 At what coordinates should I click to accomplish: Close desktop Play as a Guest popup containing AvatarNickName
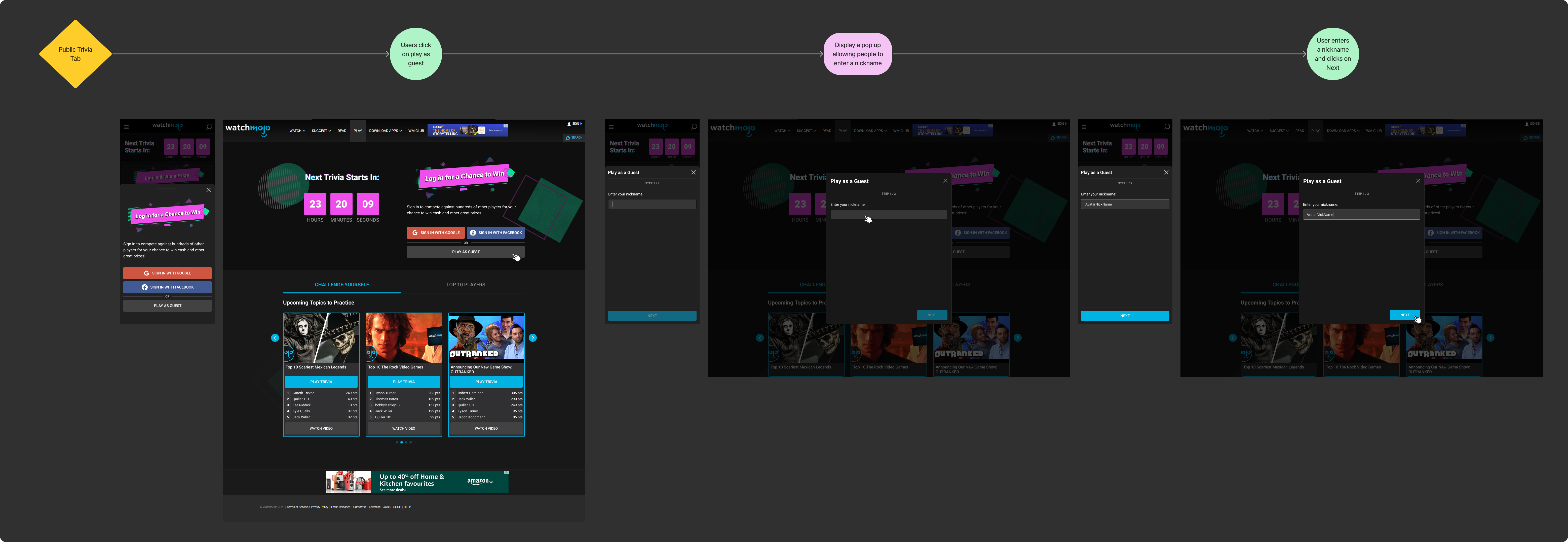pos(1418,181)
